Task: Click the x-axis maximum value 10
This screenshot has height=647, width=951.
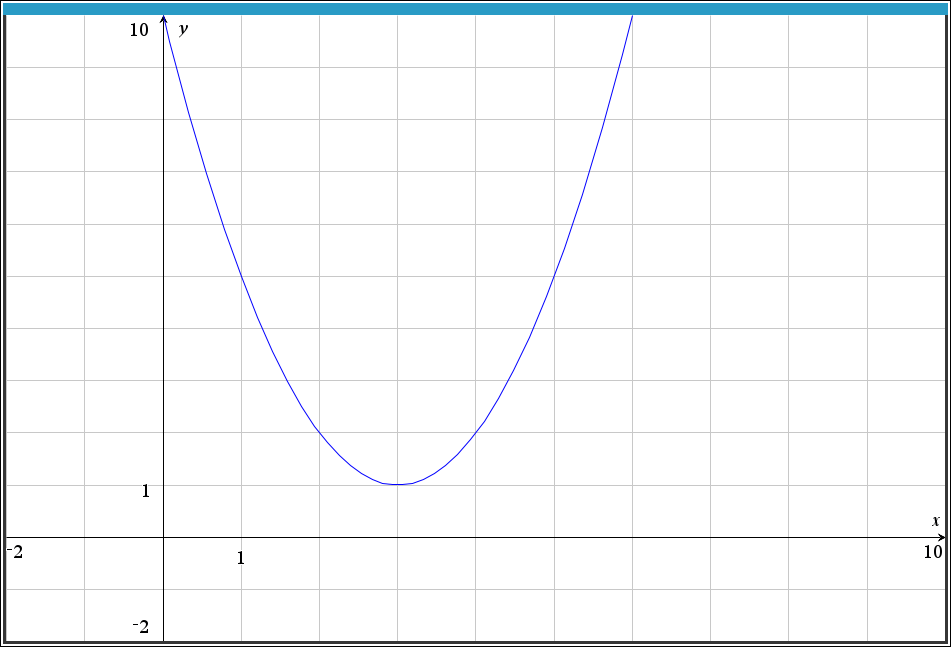Action: (x=932, y=552)
